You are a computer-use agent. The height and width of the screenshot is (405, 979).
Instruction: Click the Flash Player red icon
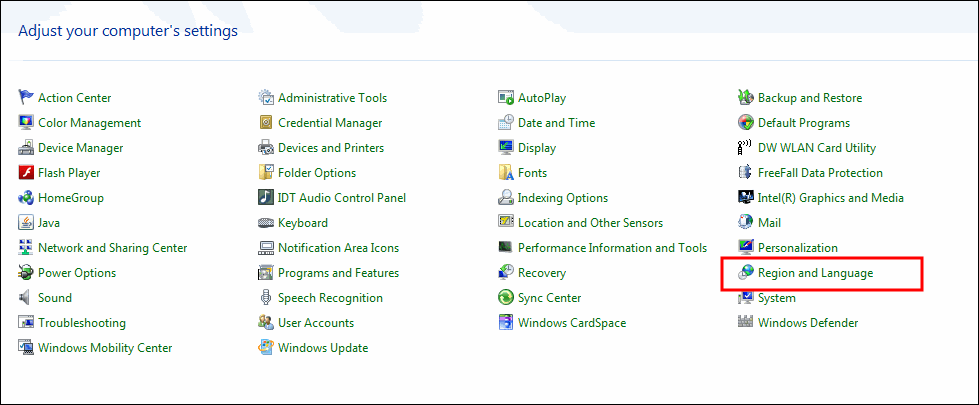tap(26, 172)
